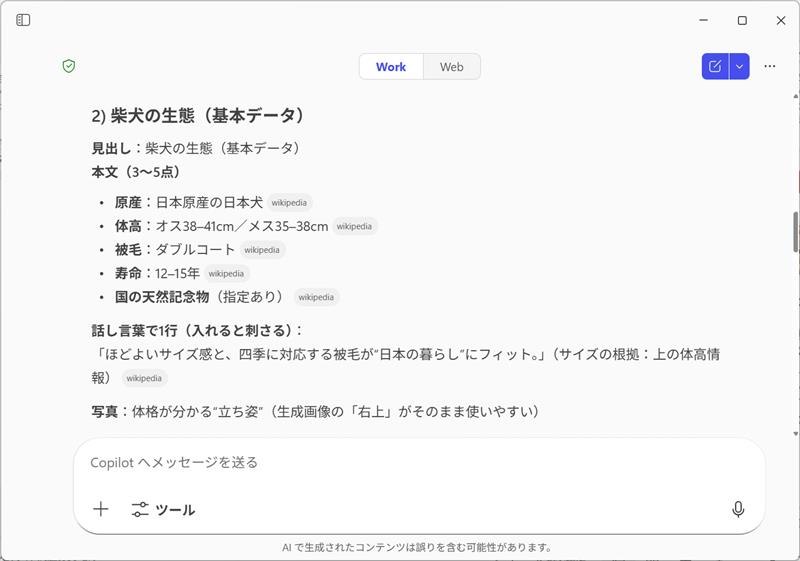Minimize the Copilot window

pos(703,20)
